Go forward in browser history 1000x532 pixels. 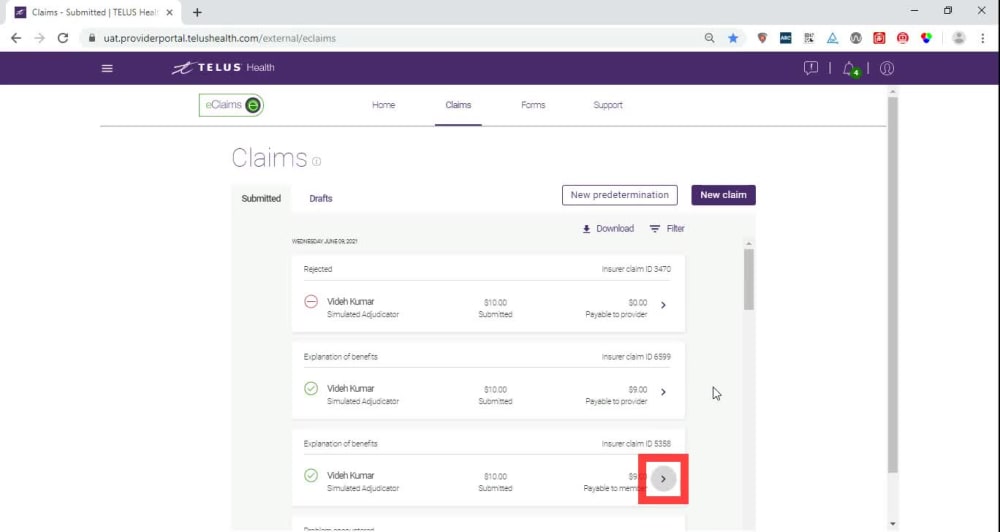[40, 38]
